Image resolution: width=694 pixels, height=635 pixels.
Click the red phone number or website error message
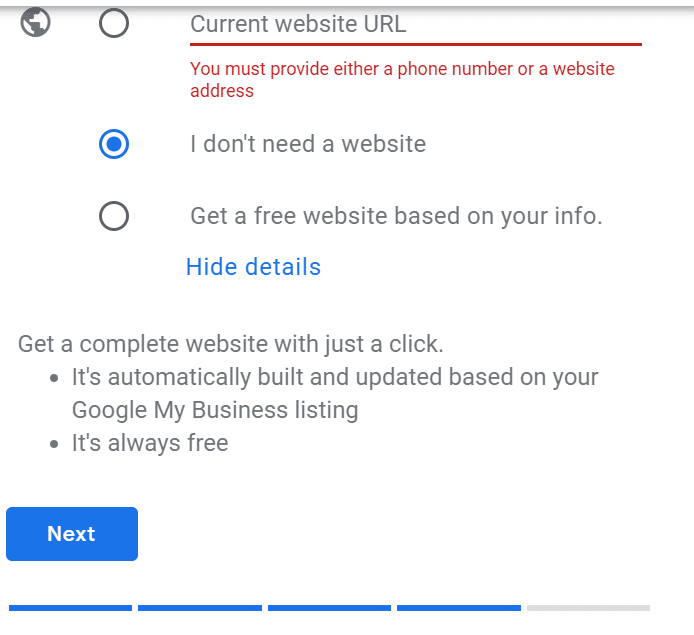click(402, 80)
